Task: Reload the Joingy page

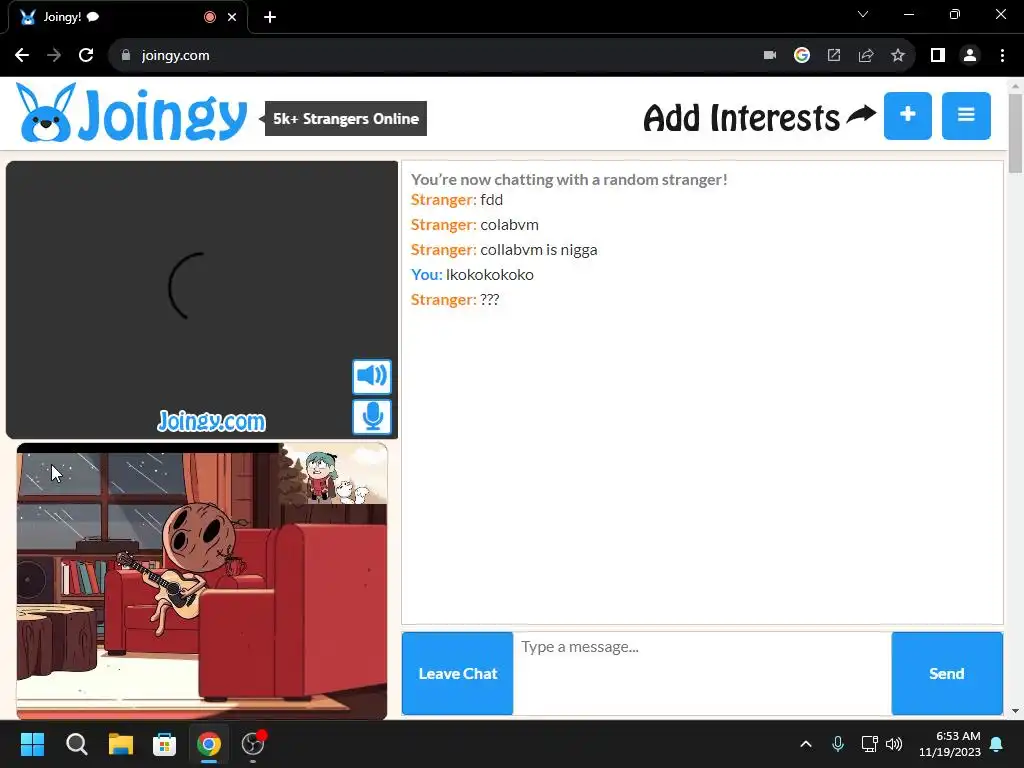Action: [86, 56]
